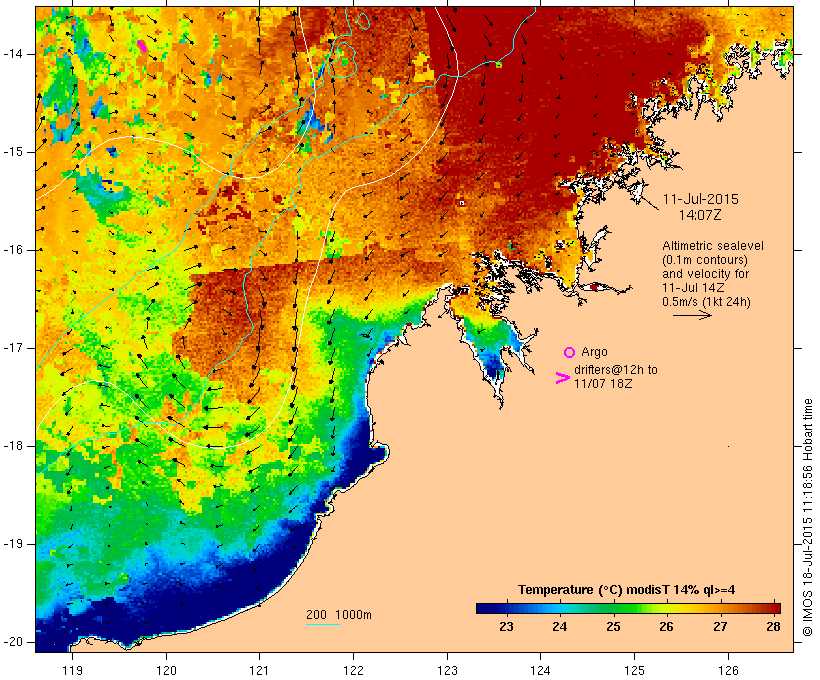Screen dimensions: 820x680
Task: Click the '121' longitude axis label
Action: 259,670
